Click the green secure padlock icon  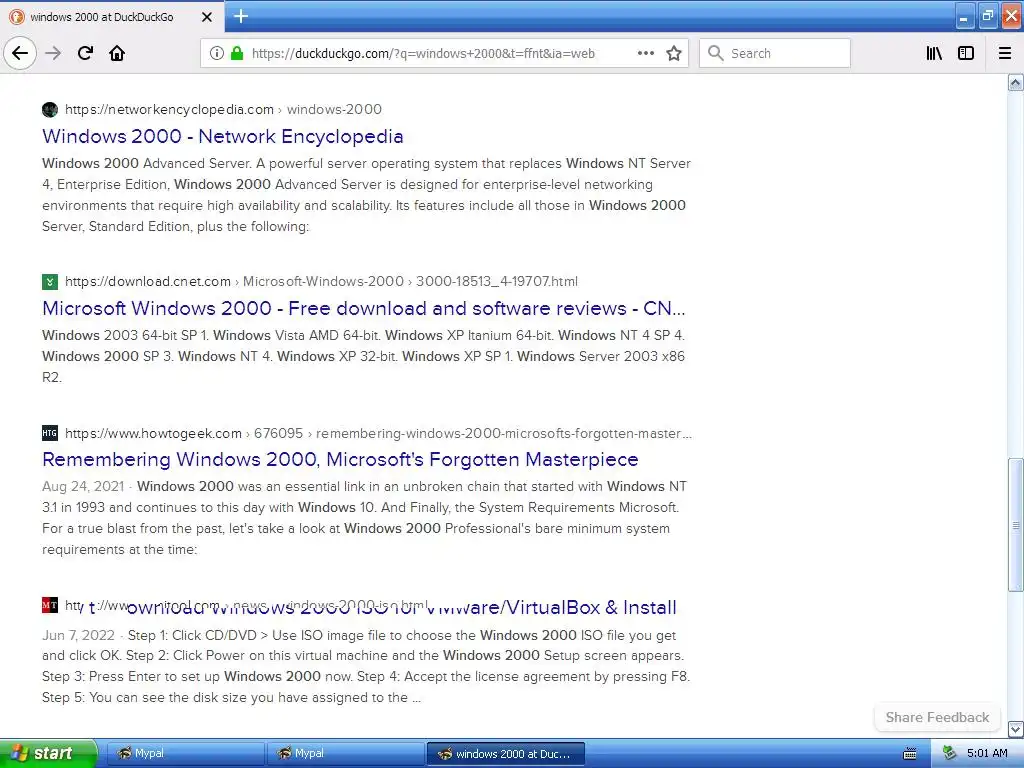coord(237,53)
